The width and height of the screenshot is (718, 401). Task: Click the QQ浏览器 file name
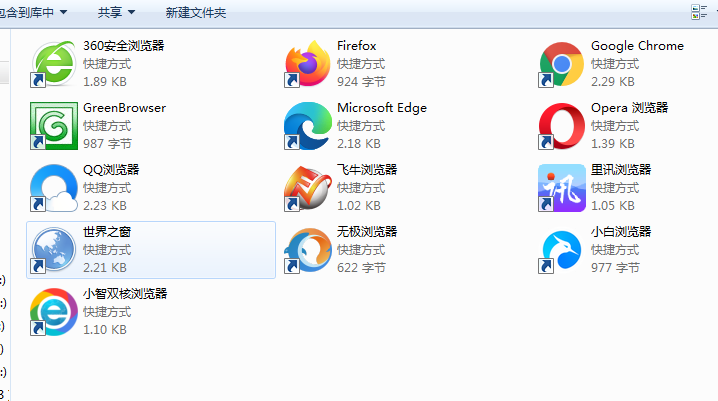pos(111,170)
